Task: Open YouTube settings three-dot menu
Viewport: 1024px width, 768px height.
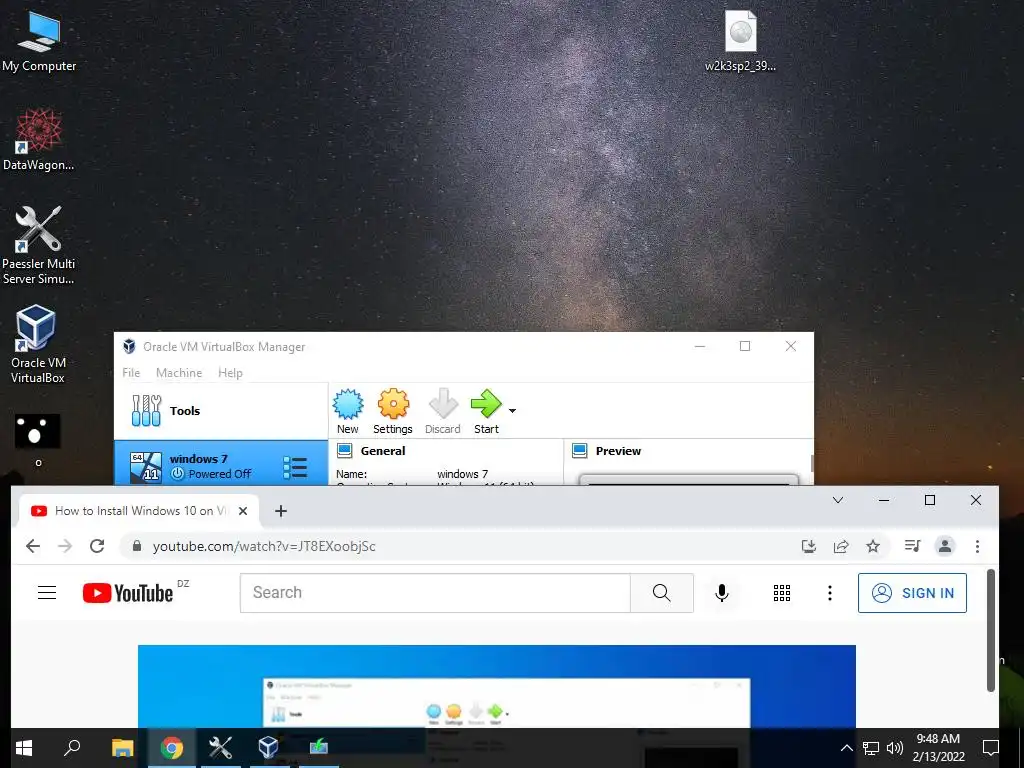Action: [x=829, y=593]
